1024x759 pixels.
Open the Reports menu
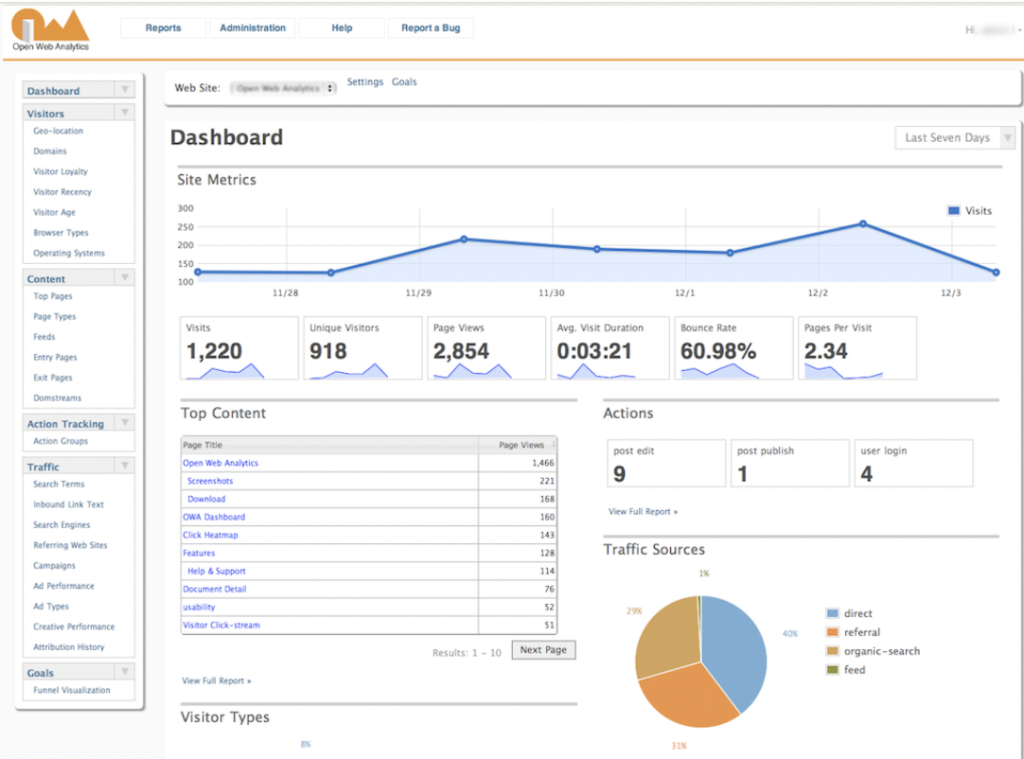tap(162, 27)
